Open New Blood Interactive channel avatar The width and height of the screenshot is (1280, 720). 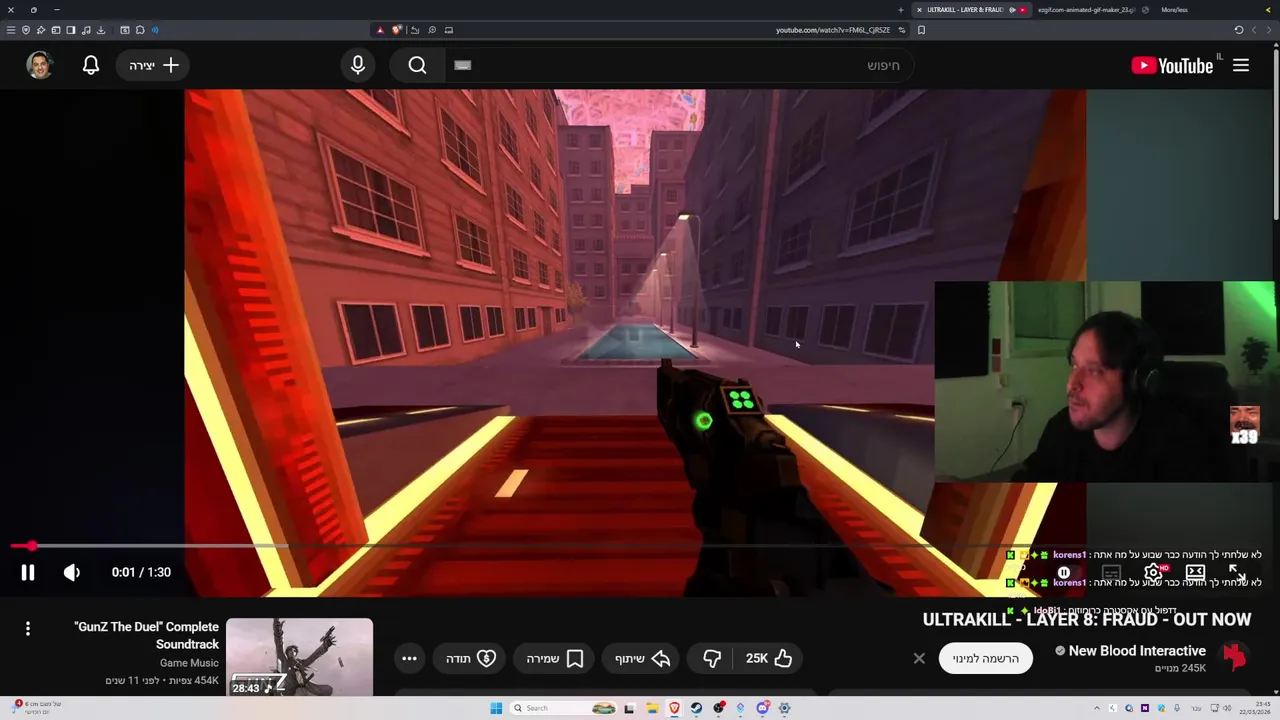pos(1234,657)
